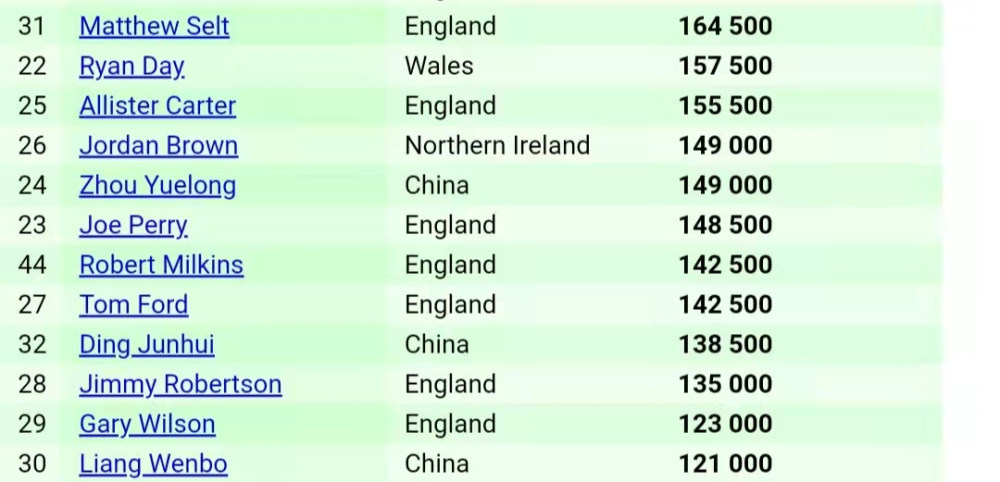
Task: Select the 164 500 points value
Action: [725, 26]
